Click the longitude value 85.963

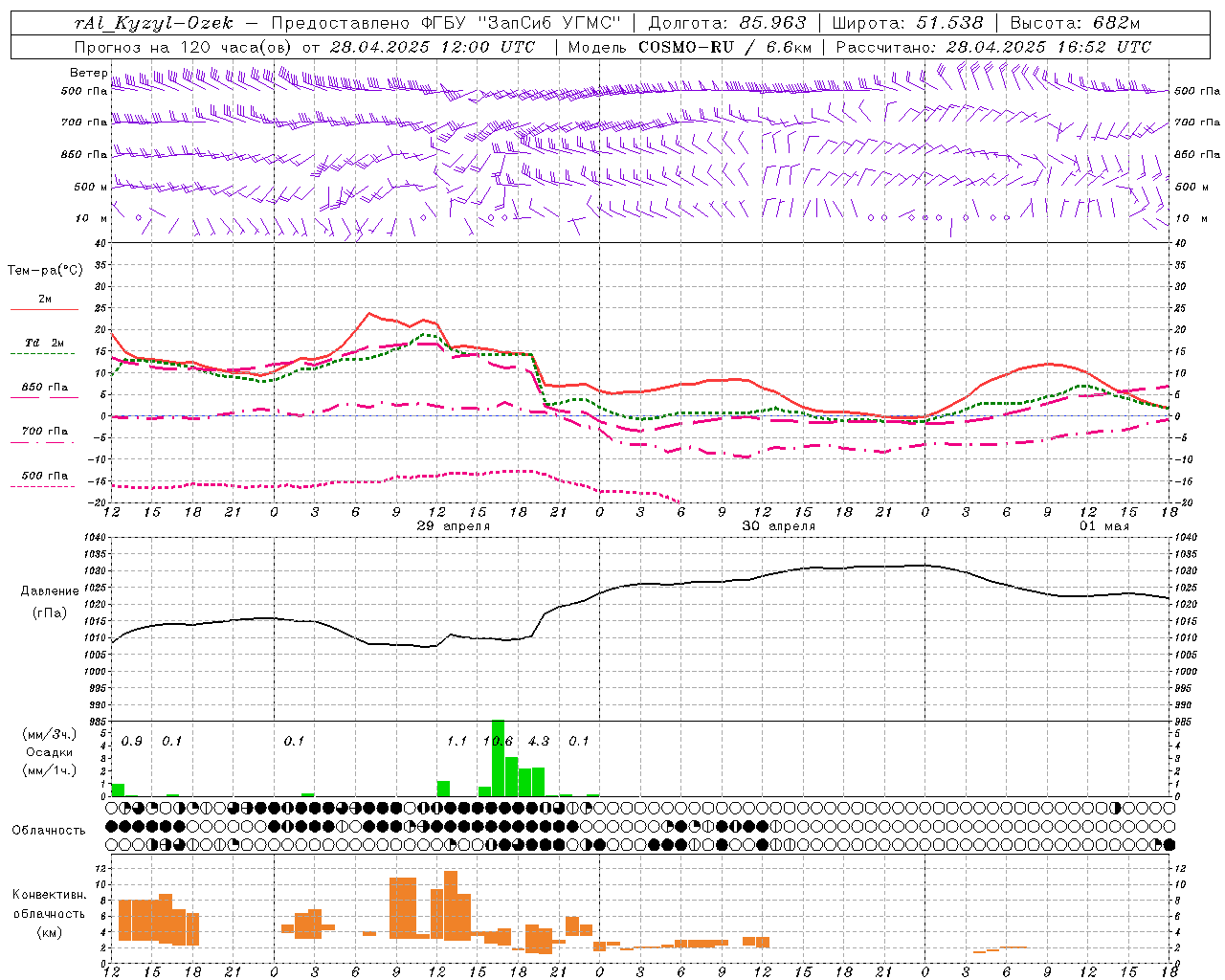point(773,23)
